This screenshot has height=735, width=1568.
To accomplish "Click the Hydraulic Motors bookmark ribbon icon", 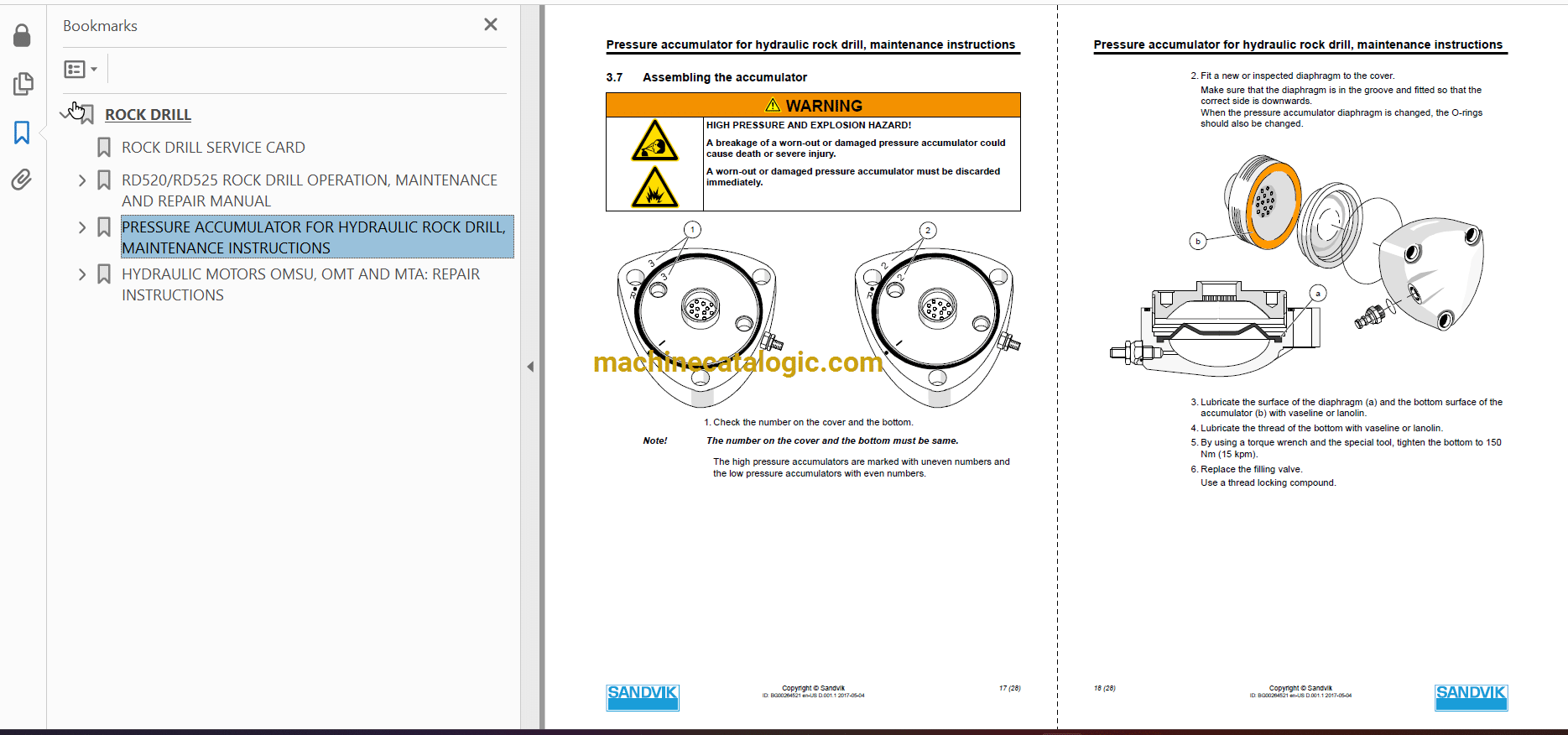I will coord(104,274).
